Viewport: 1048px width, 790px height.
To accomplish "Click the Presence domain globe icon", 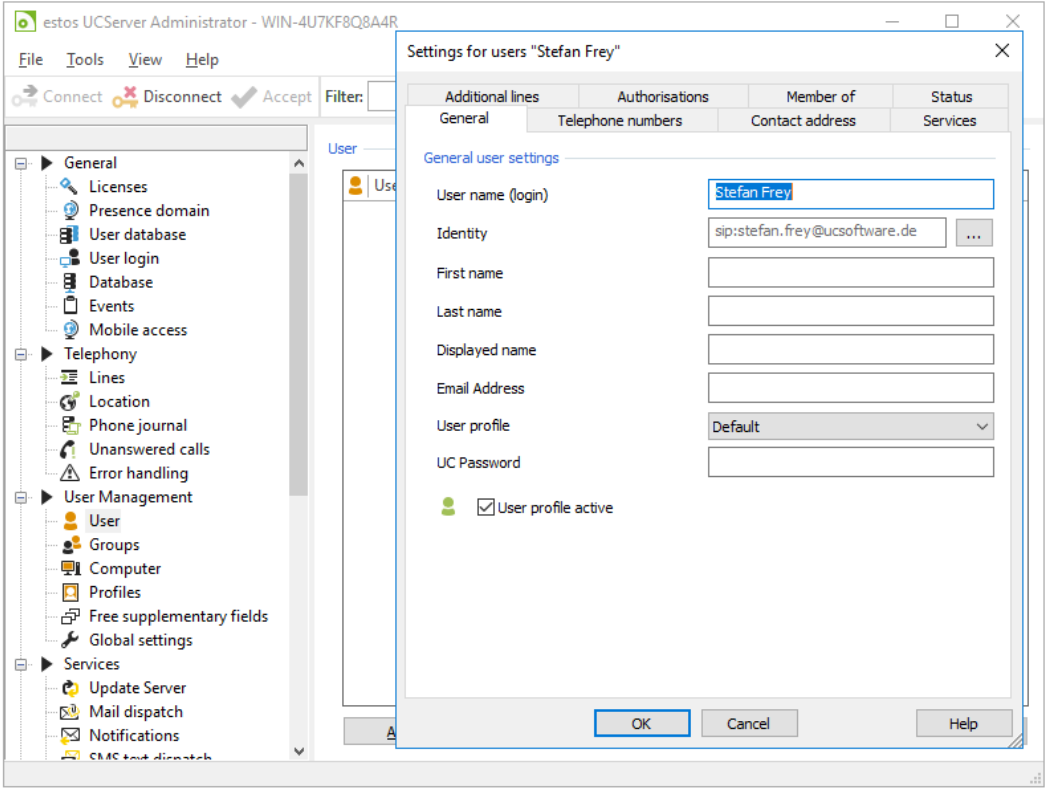I will (x=69, y=211).
